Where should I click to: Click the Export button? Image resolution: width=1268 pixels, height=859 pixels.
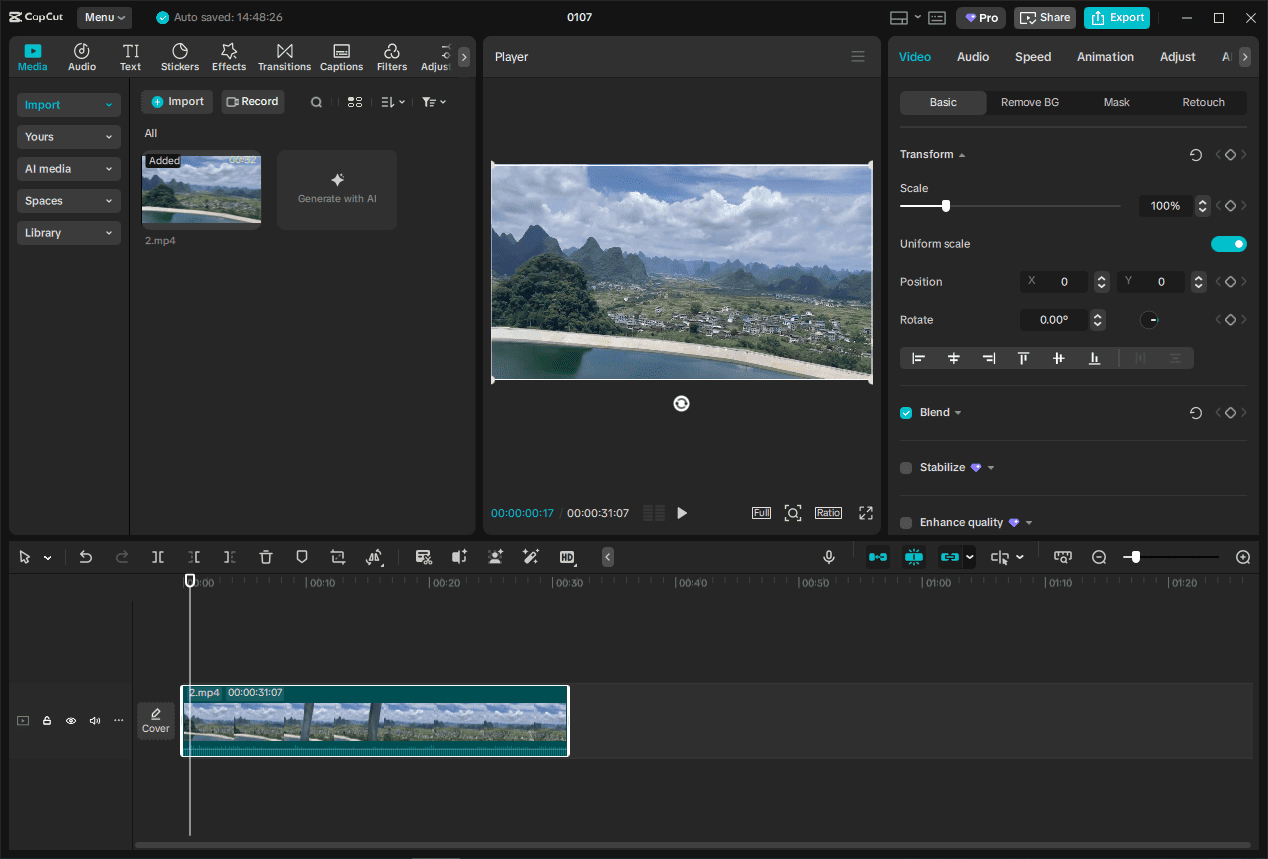tap(1116, 17)
